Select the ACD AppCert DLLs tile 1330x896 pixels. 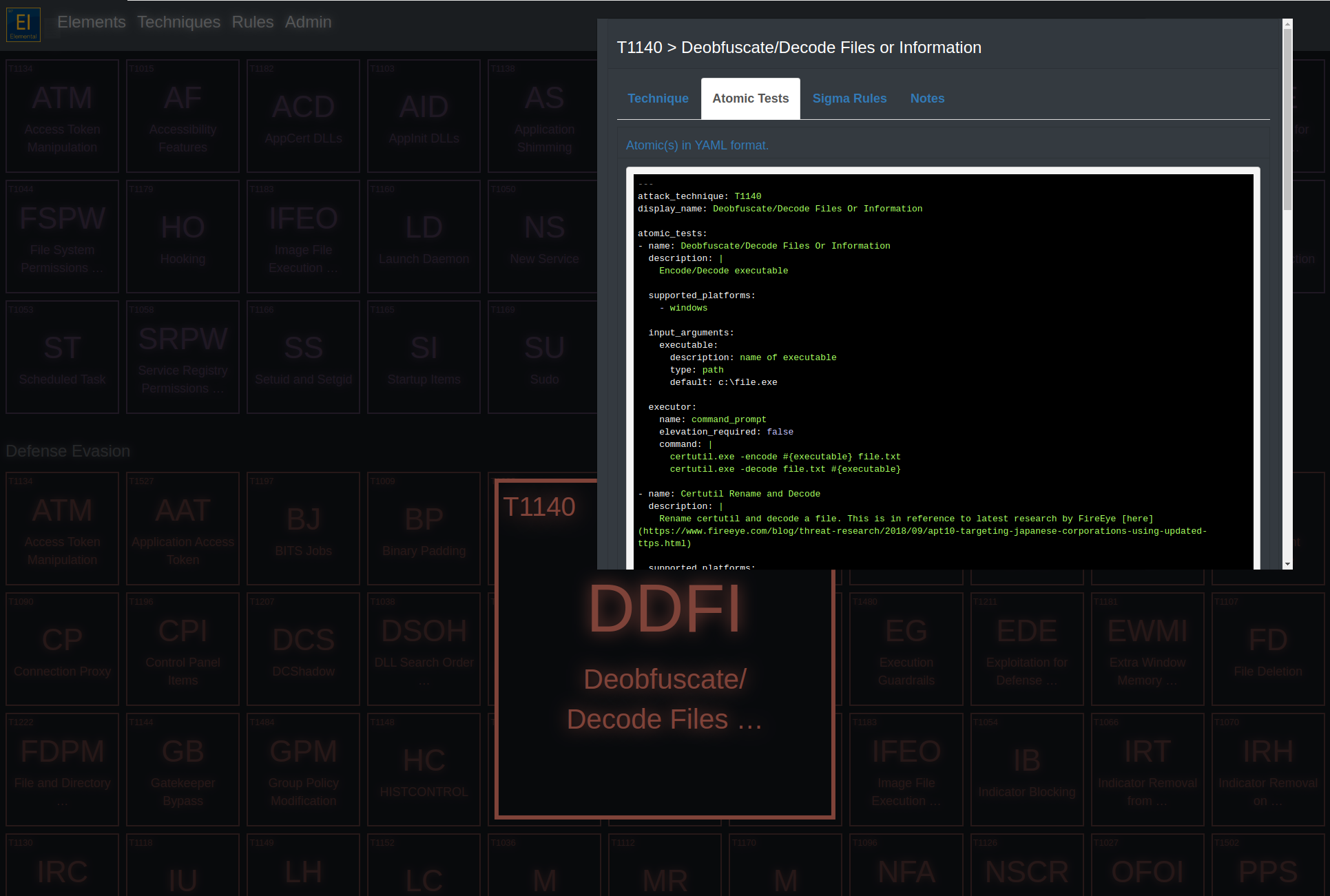pos(304,116)
